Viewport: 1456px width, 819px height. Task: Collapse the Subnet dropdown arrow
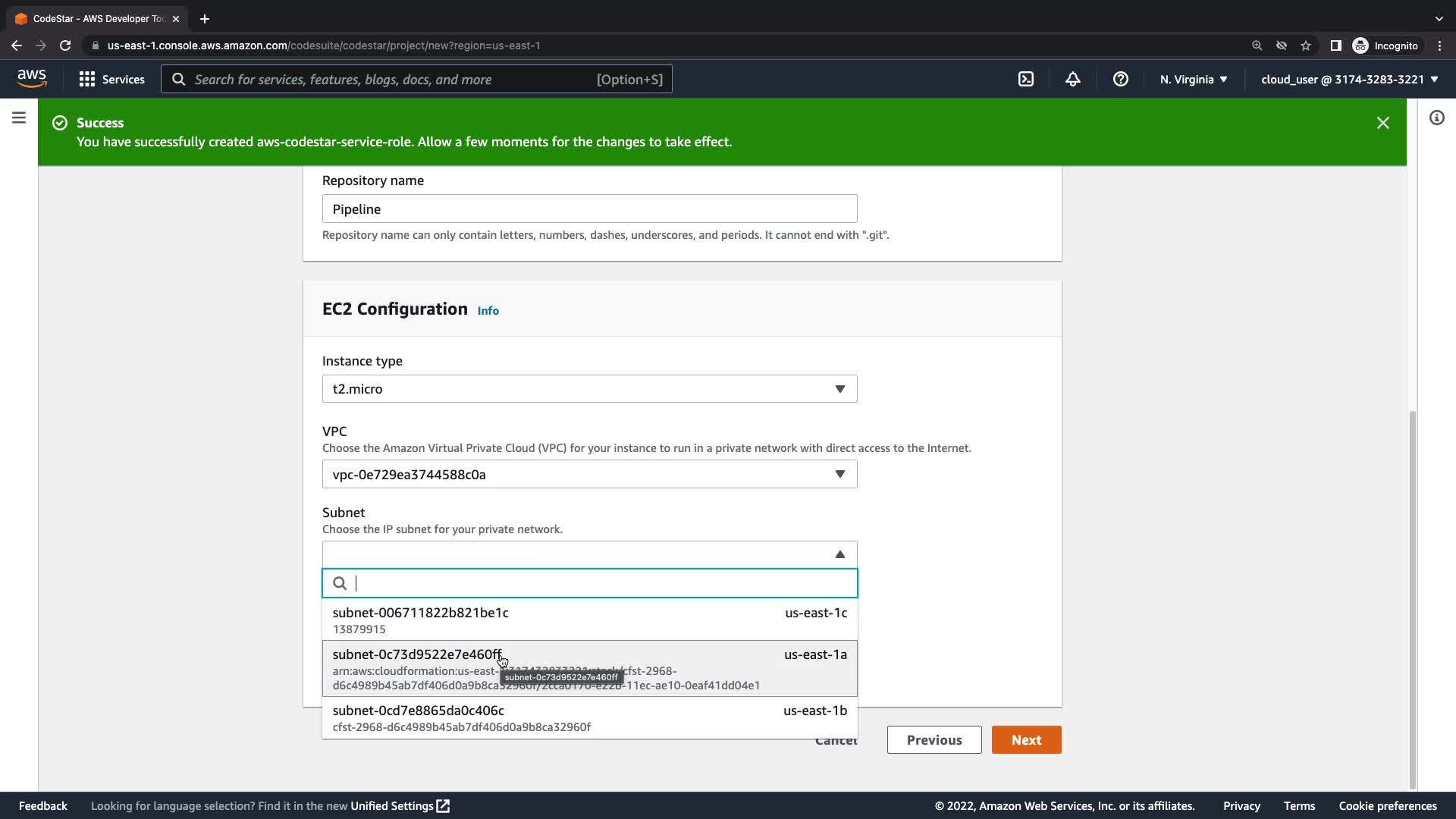[839, 554]
